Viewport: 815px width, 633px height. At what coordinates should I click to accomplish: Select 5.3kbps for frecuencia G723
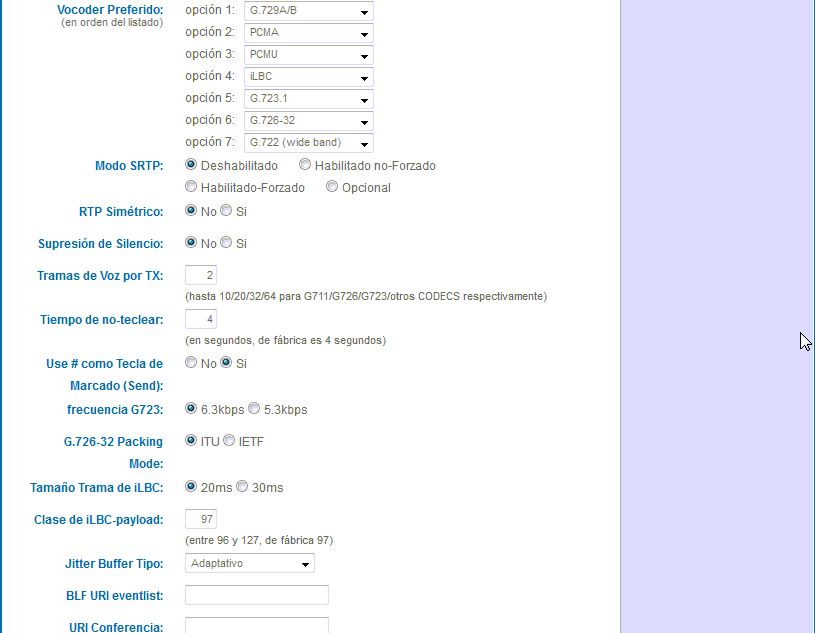click(x=253, y=408)
